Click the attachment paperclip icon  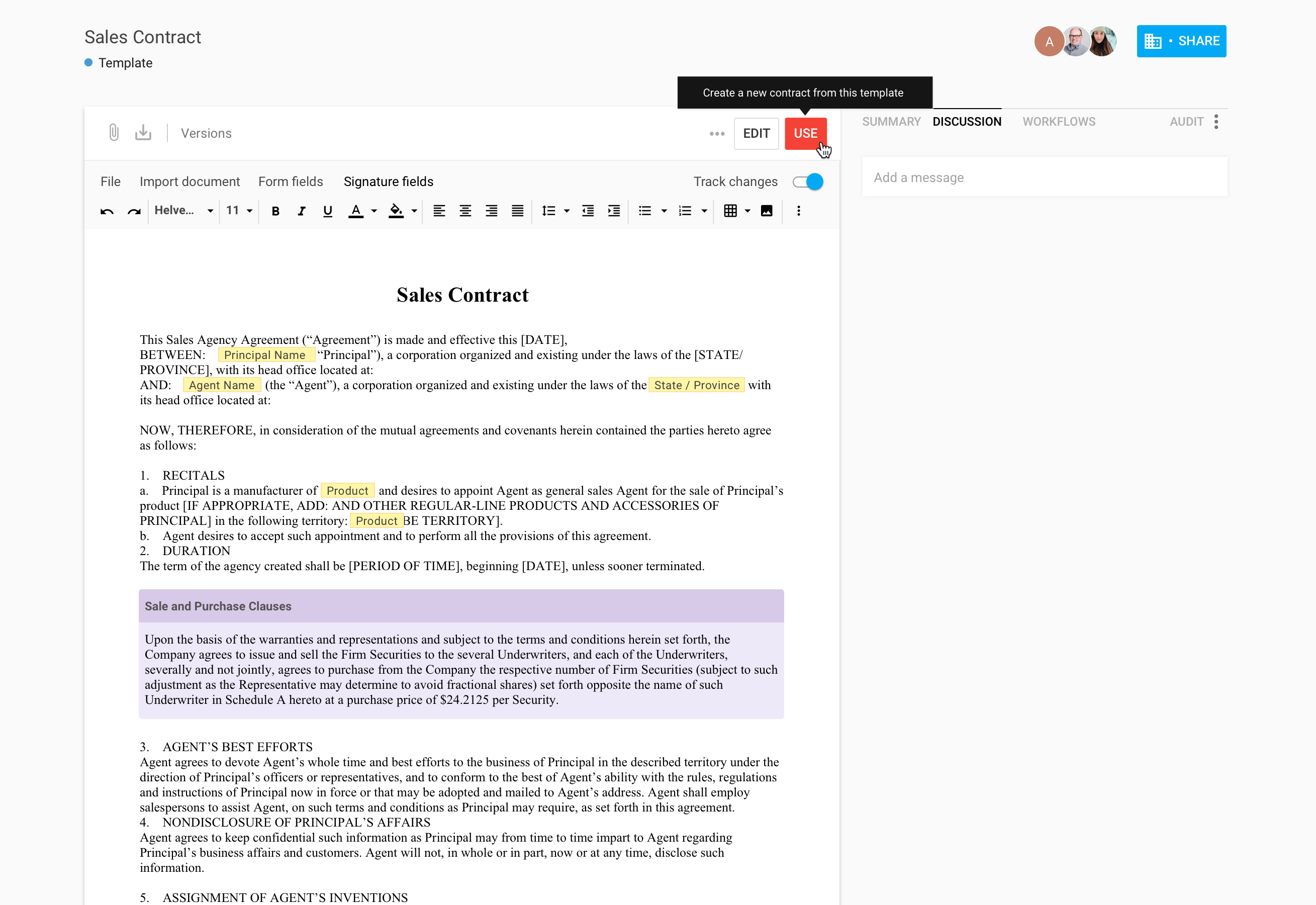[x=114, y=133]
